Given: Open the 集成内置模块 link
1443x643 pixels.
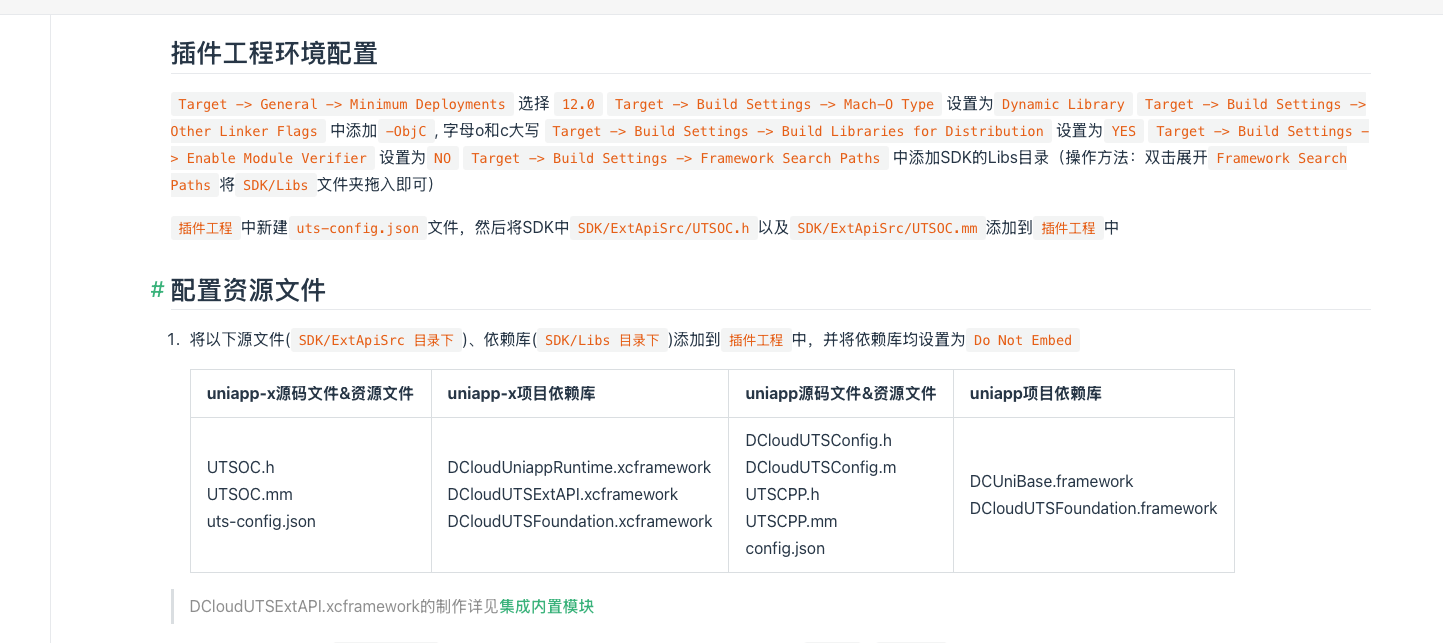Looking at the screenshot, I should (x=546, y=606).
